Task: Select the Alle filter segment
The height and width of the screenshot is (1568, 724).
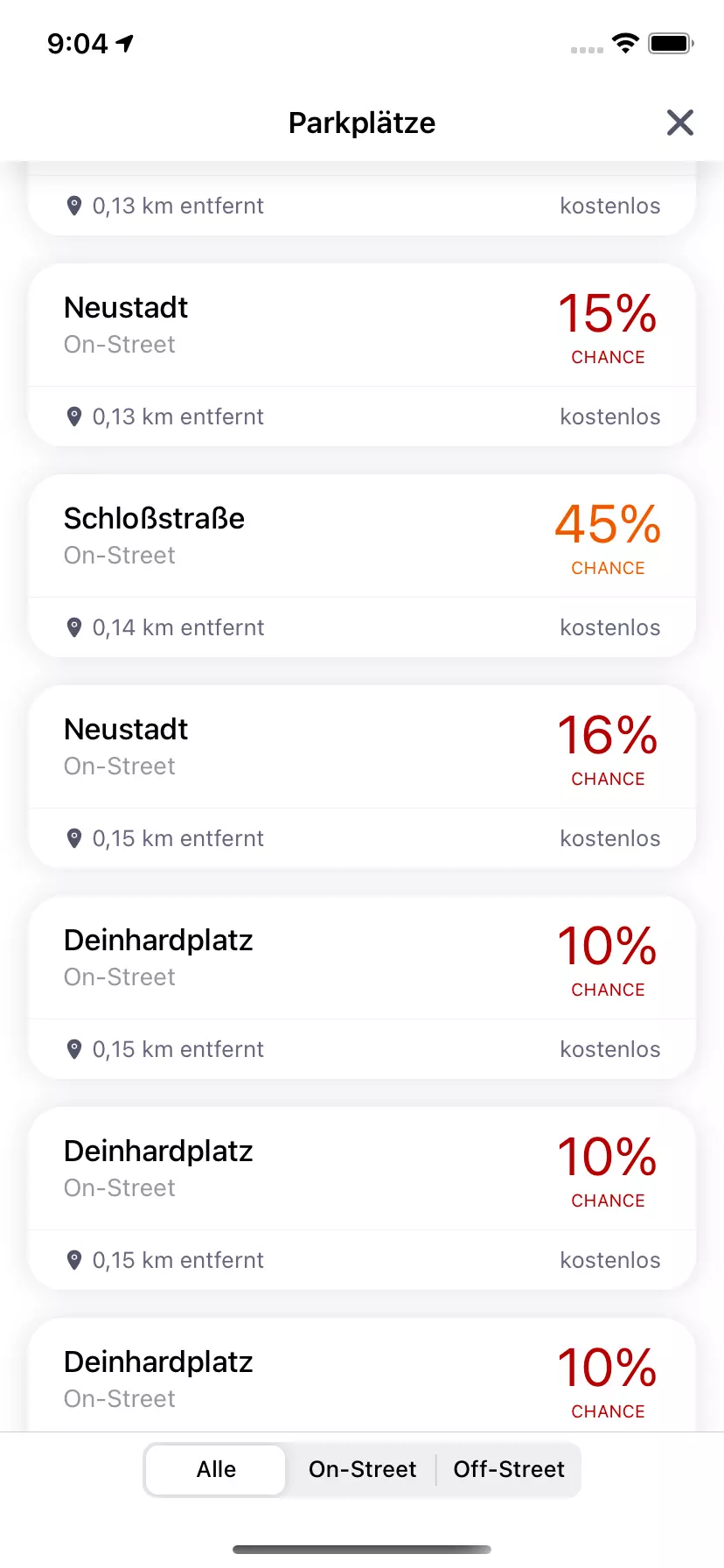Action: [x=216, y=1469]
